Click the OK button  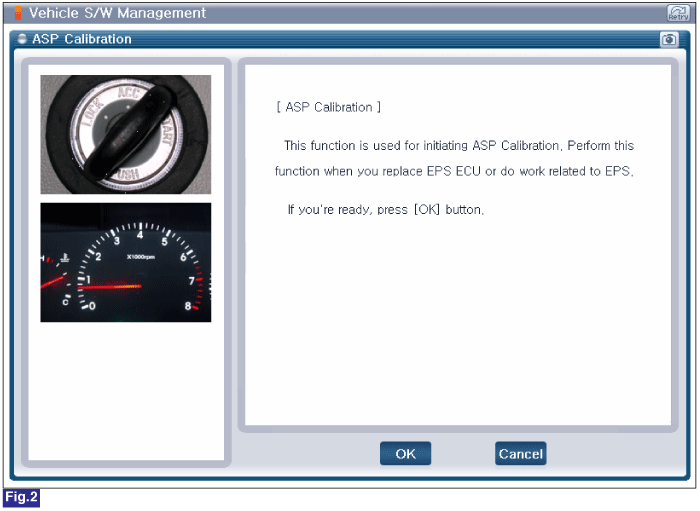[405, 454]
